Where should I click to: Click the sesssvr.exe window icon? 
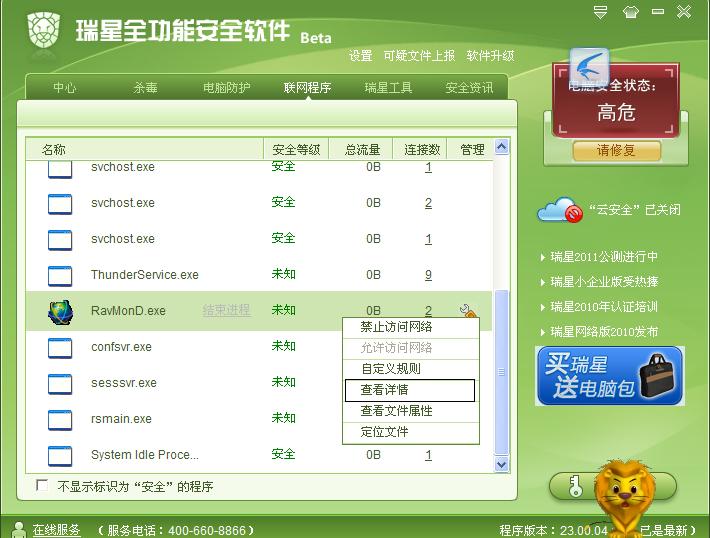pos(60,384)
